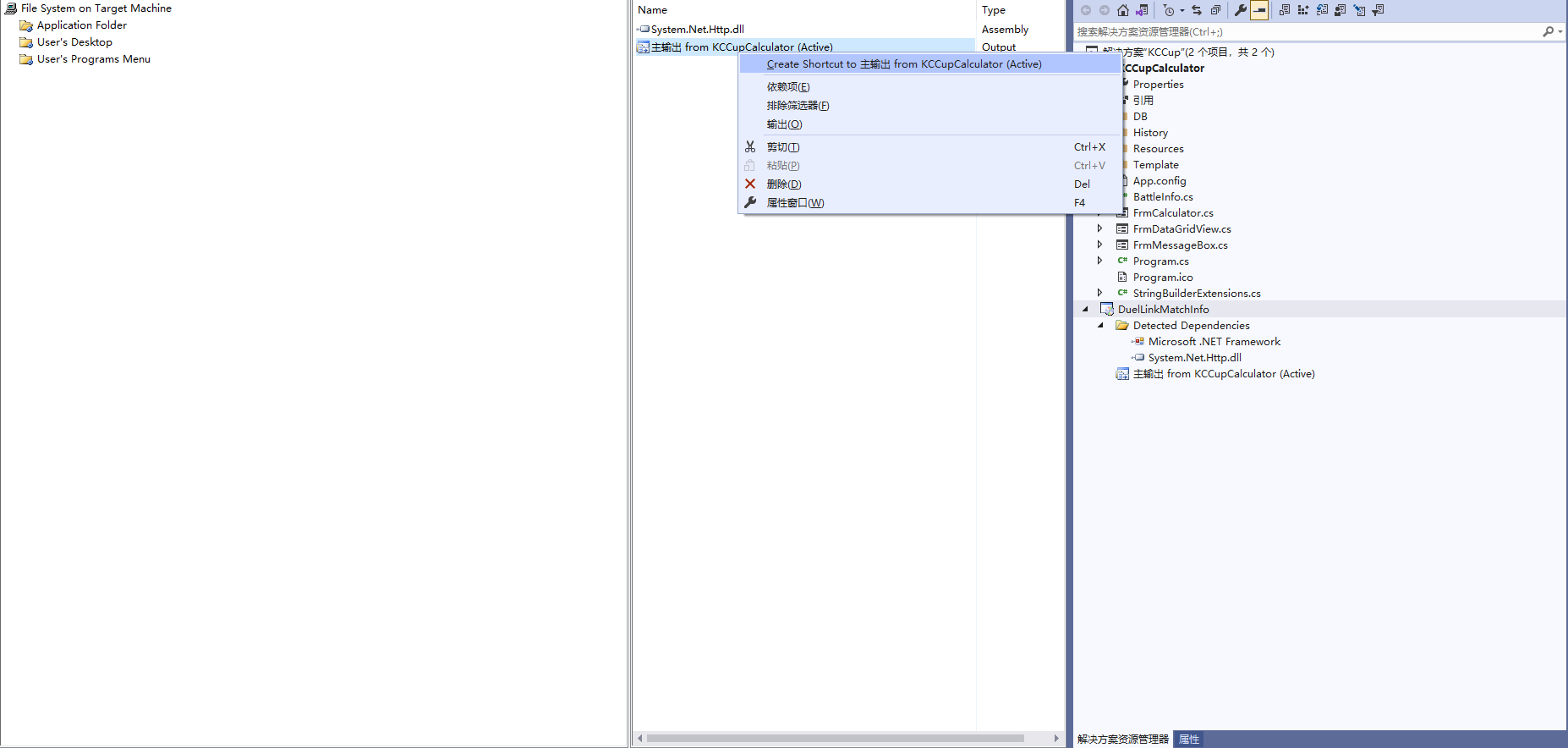1568x748 pixels.
Task: Click the magnifier search icon in Solution Explorer
Action: tap(1548, 31)
